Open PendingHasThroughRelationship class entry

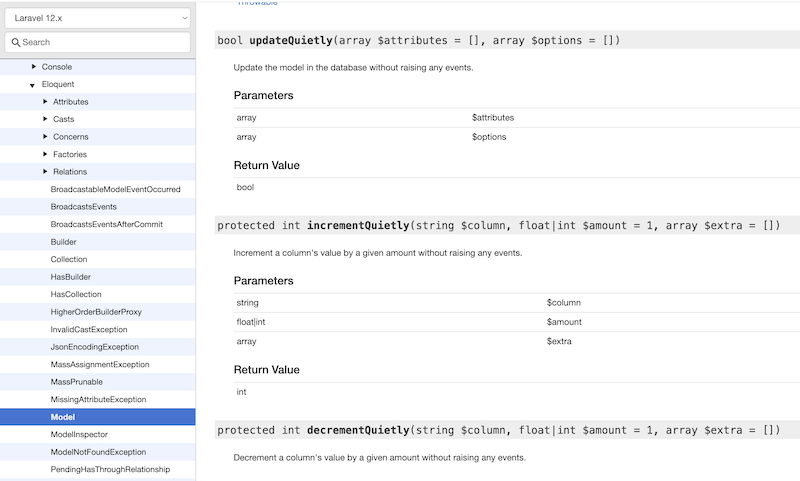pyautogui.click(x=110, y=469)
